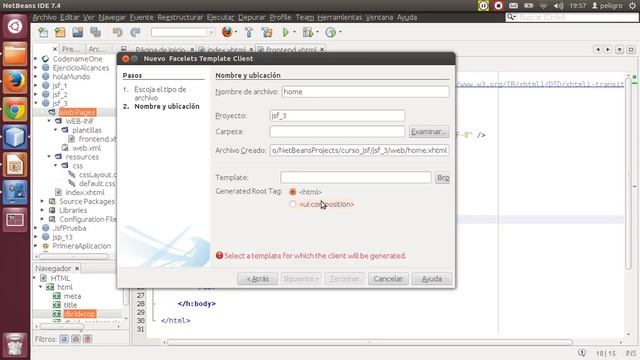Close the Navegador panel tab
640x360 pixels.
(77, 268)
